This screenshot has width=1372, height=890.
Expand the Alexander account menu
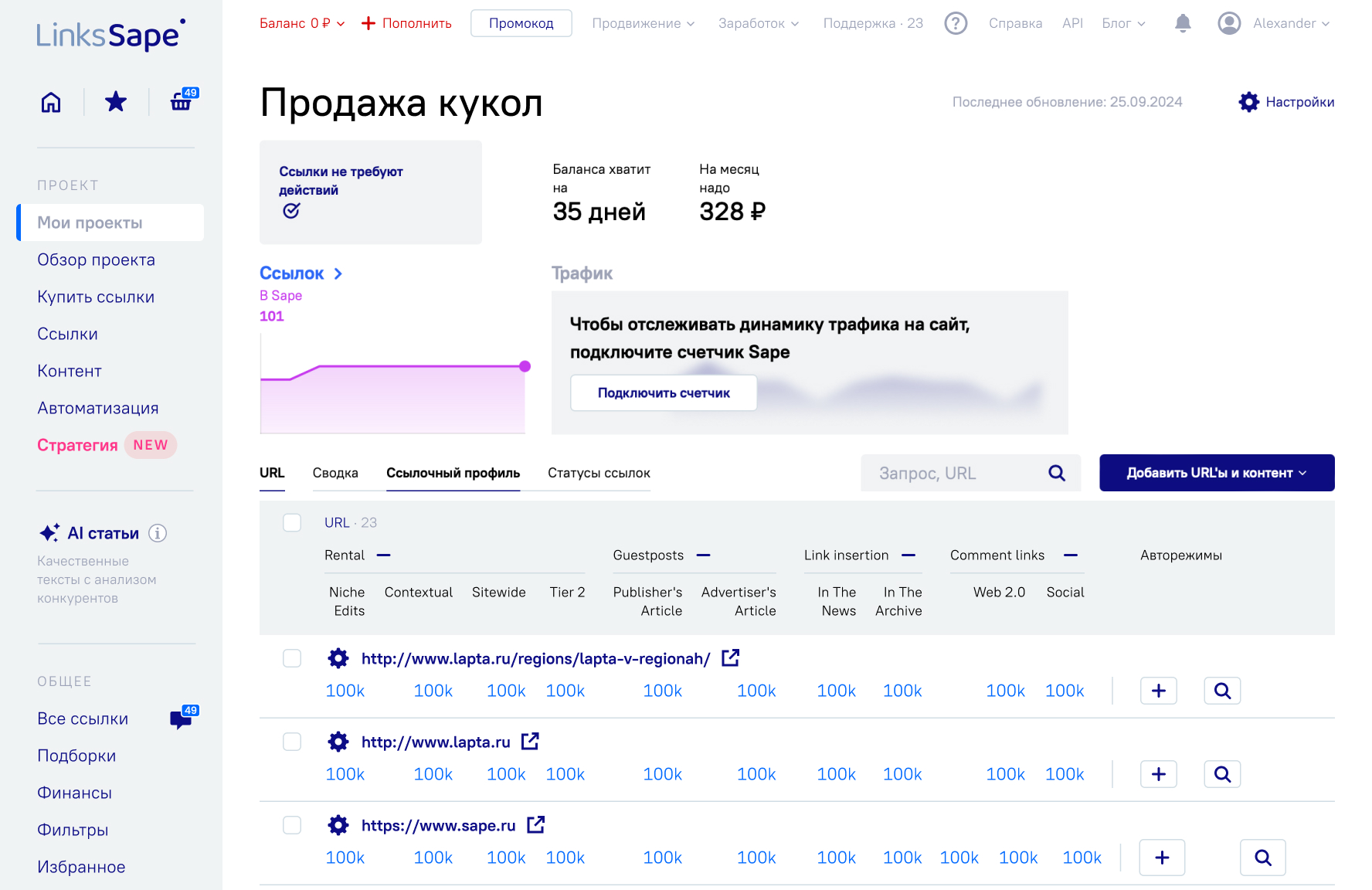click(1291, 23)
